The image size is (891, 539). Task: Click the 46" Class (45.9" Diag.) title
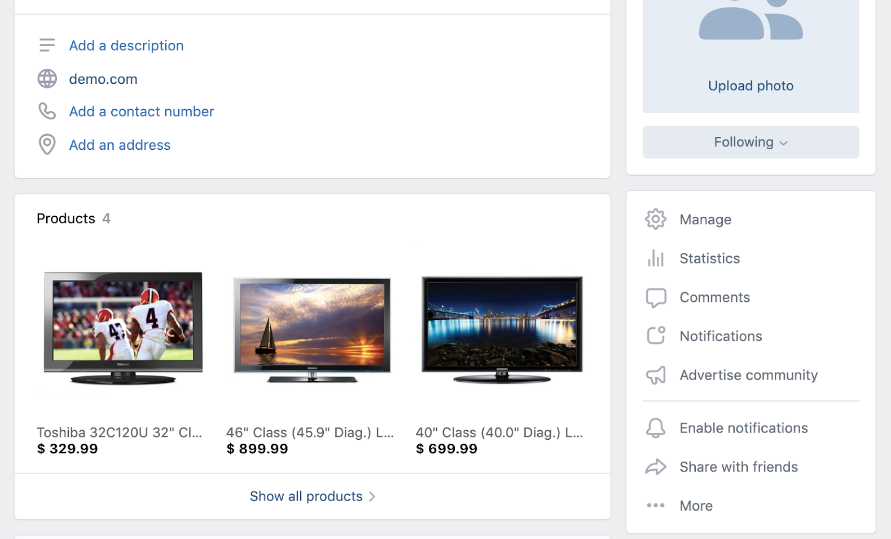click(310, 432)
